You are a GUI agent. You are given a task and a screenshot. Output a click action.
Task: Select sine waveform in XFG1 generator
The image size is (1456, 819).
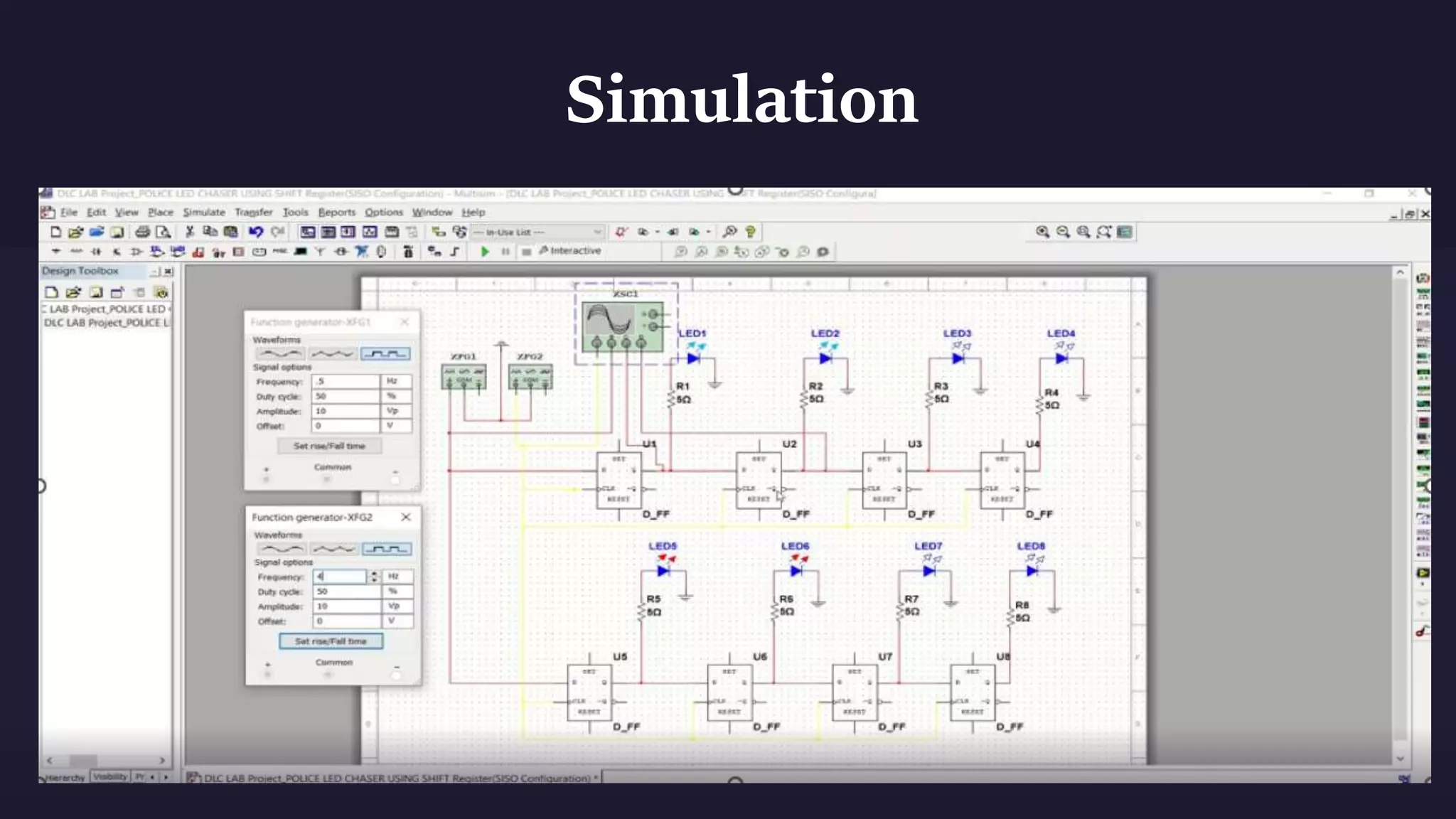click(x=279, y=353)
